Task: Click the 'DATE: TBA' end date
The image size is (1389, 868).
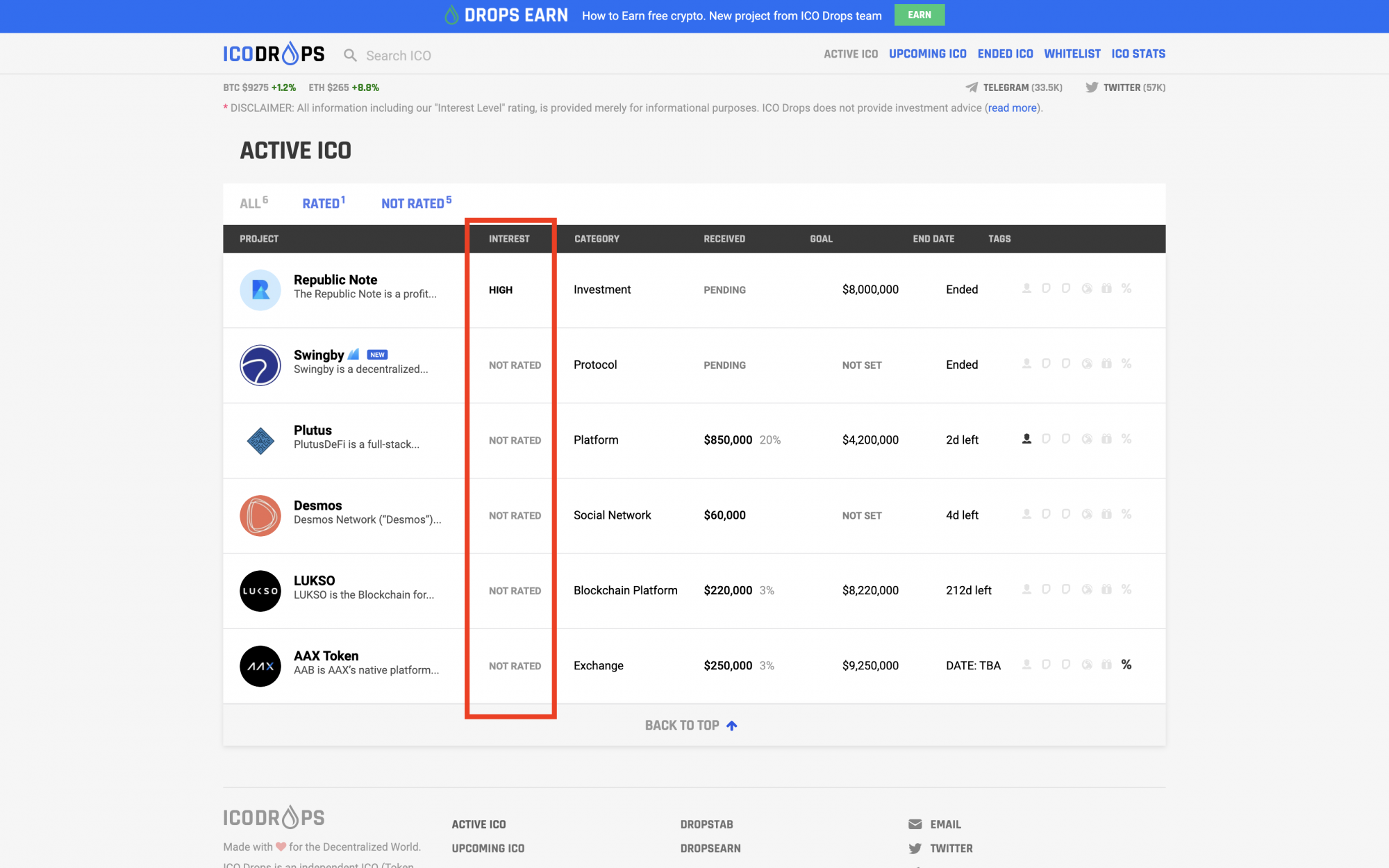Action: tap(973, 665)
